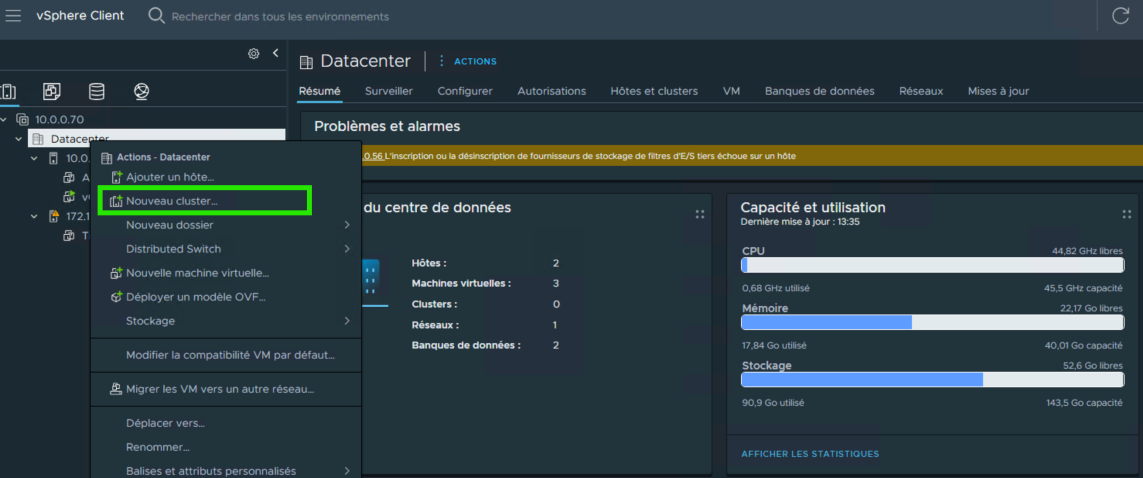
Task: Select Ajouter un hôte menu entry
Action: [x=169, y=177]
